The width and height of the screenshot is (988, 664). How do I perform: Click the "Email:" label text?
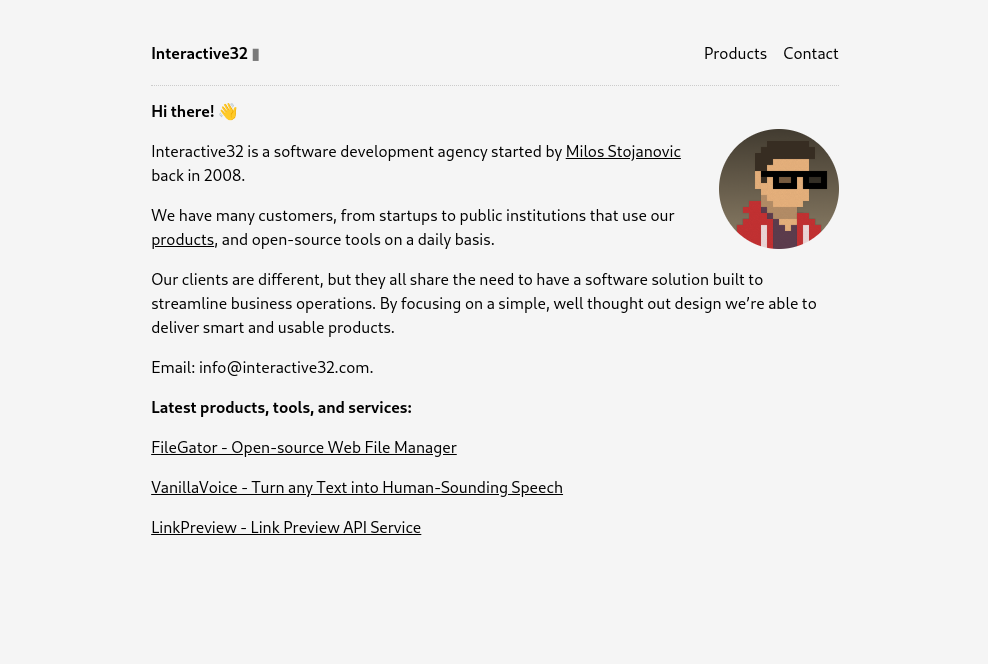[x=173, y=368]
